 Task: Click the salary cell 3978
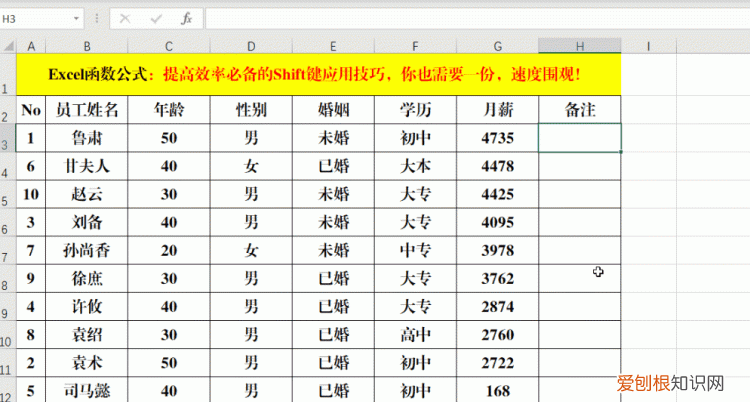(x=497, y=250)
